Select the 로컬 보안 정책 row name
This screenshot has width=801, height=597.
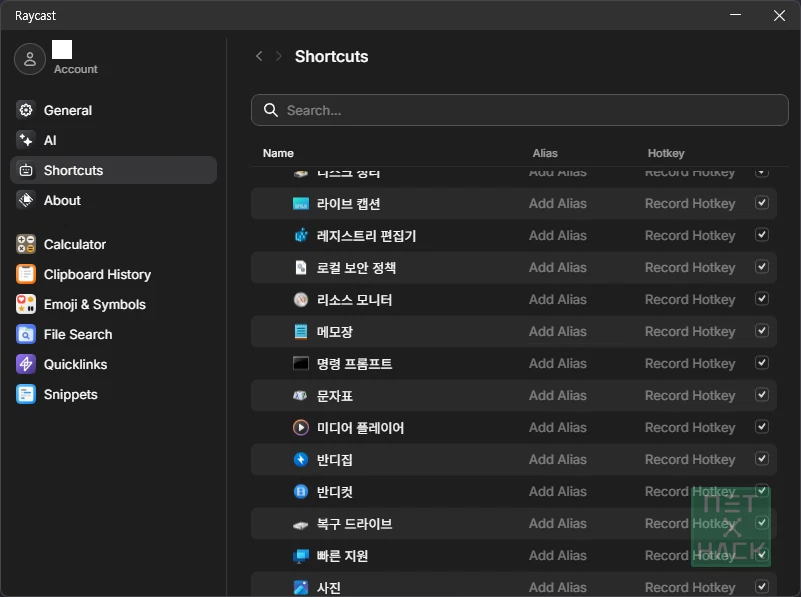pyautogui.click(x=356, y=268)
